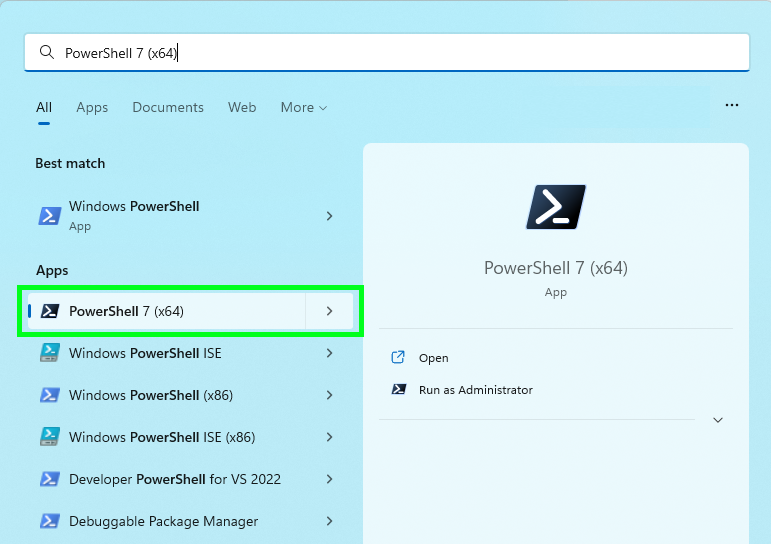Screen dimensions: 771x544
Task: Select the All filter tab
Action: (x=44, y=107)
